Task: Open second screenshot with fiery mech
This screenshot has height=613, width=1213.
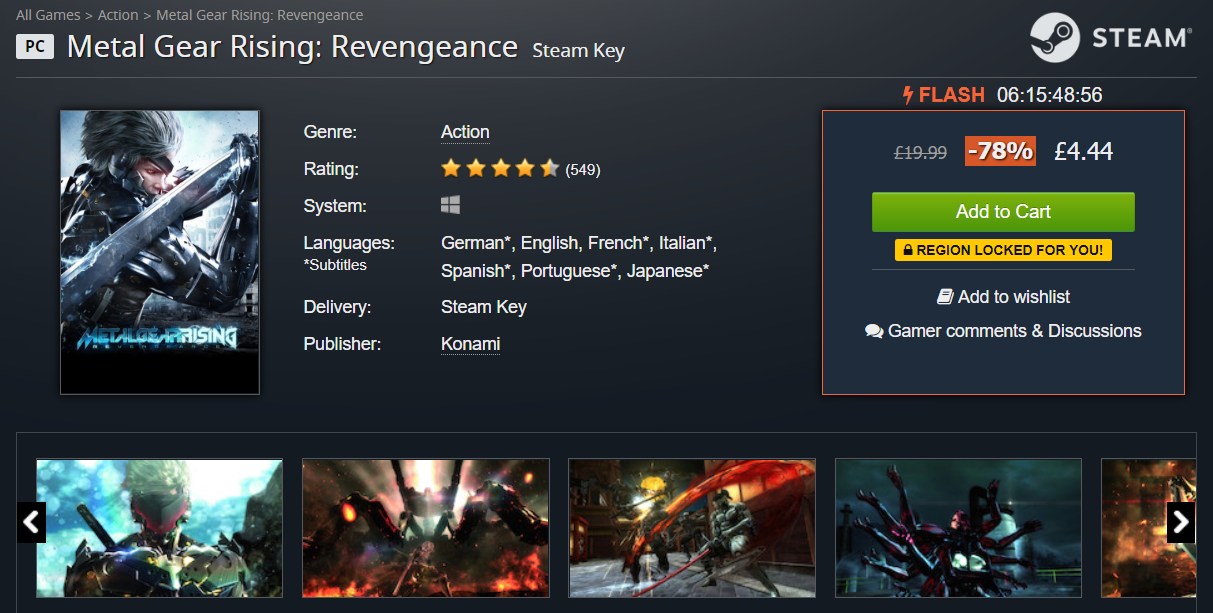Action: pyautogui.click(x=426, y=528)
